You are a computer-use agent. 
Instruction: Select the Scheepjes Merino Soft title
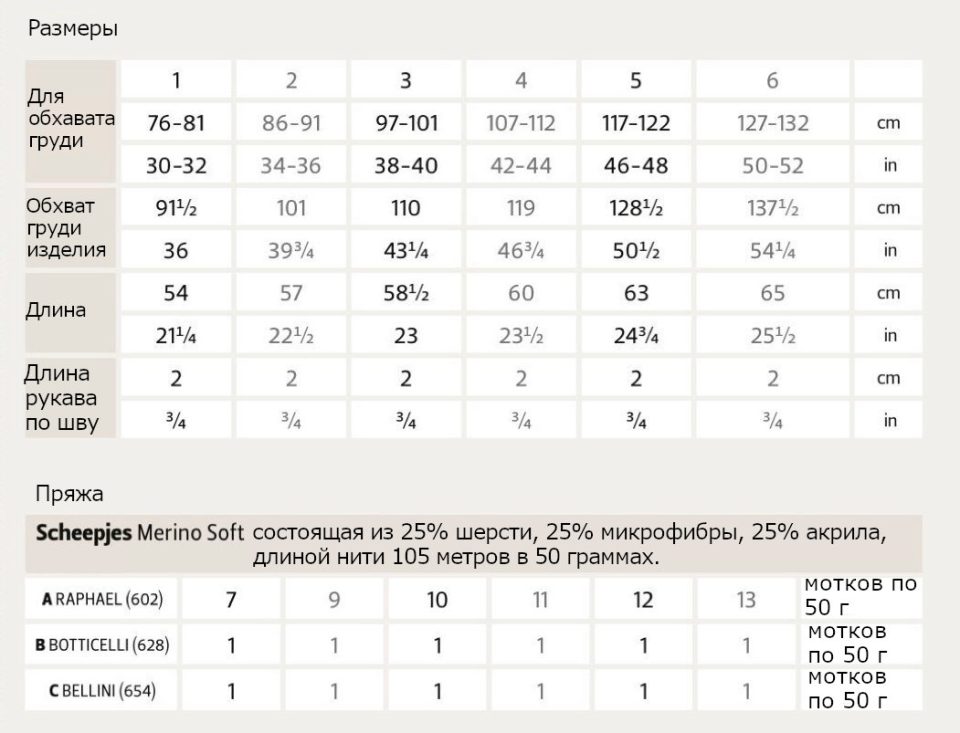pos(140,533)
